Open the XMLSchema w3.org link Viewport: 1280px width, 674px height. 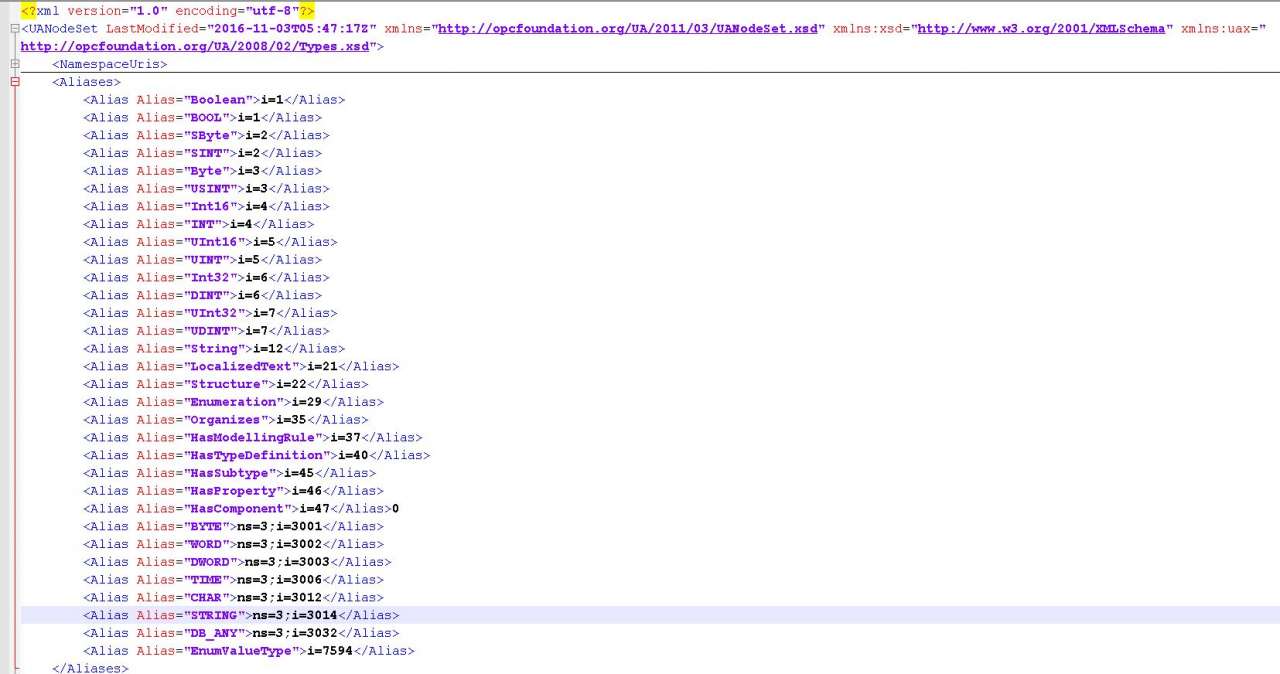(x=1041, y=29)
